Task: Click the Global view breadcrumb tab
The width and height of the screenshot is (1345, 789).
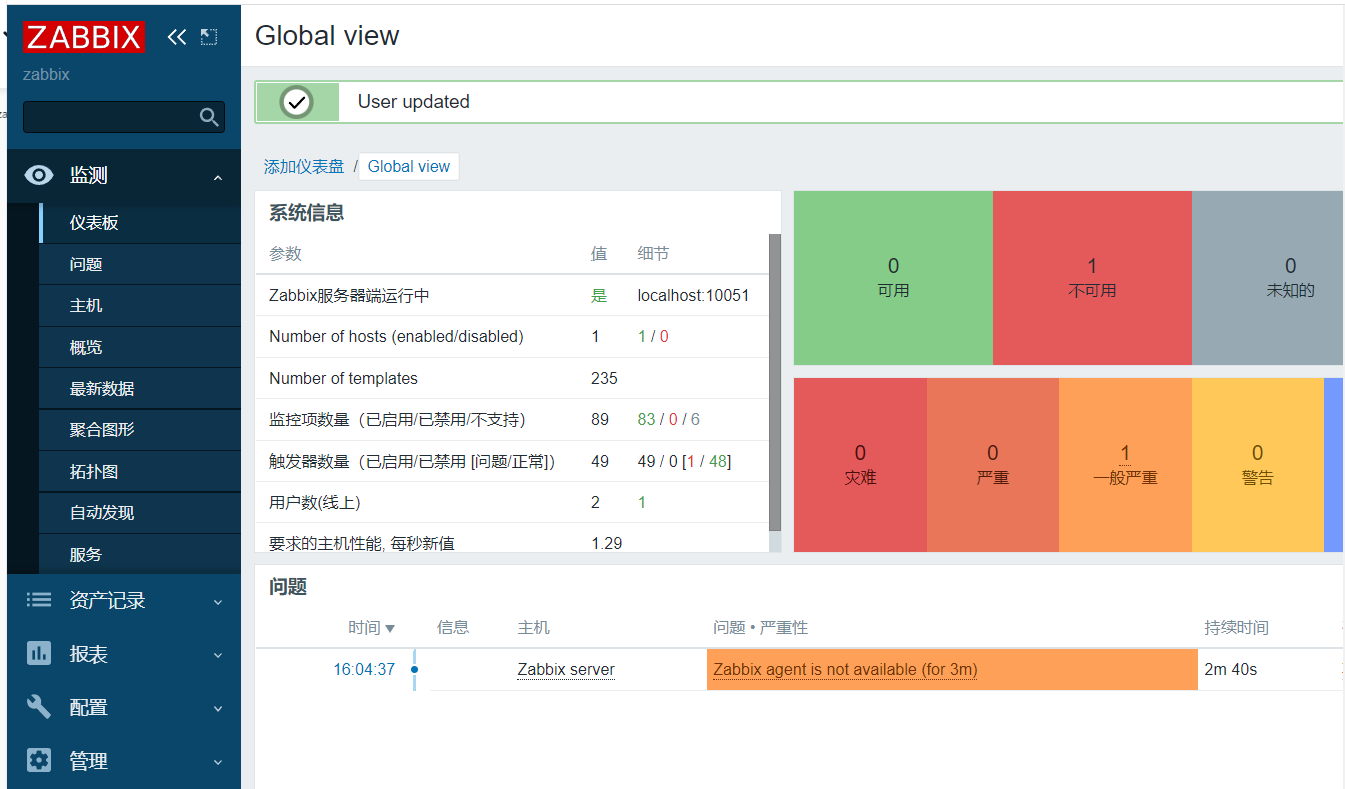Action: point(409,167)
